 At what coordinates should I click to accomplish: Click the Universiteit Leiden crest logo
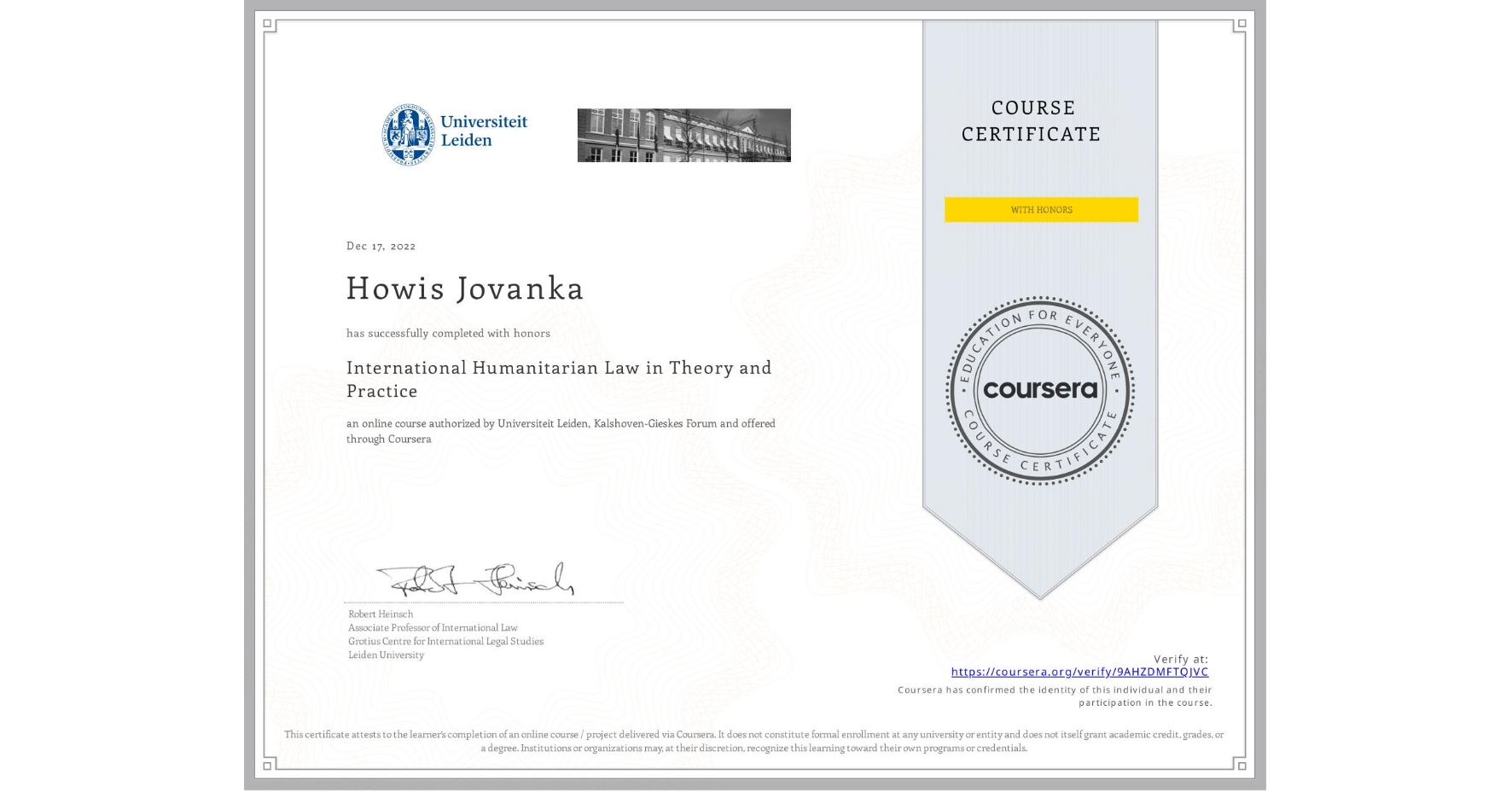410,134
